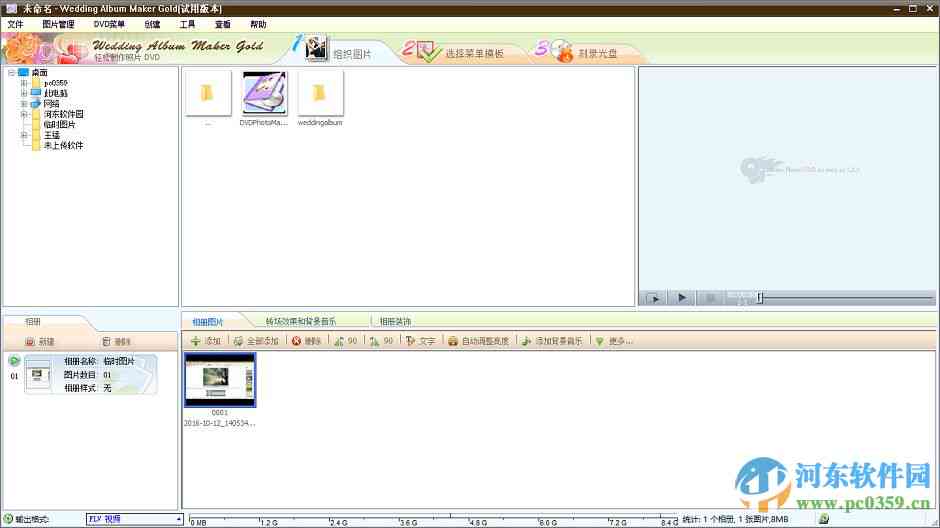Select 临时图片 folder in tree
Screen dimensions: 940x528
click(59, 125)
